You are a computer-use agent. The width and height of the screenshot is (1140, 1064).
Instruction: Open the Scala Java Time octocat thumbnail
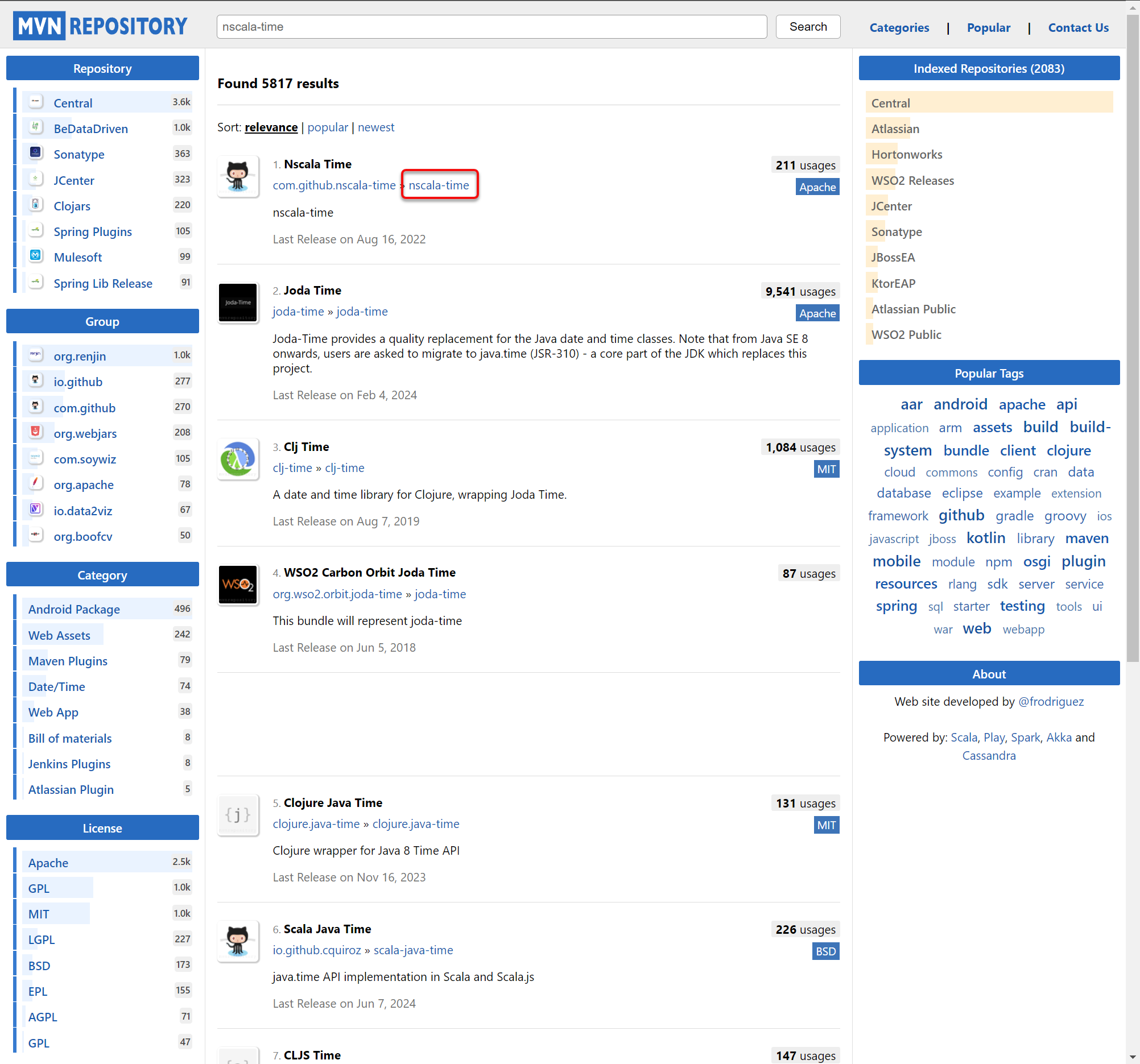tap(238, 941)
